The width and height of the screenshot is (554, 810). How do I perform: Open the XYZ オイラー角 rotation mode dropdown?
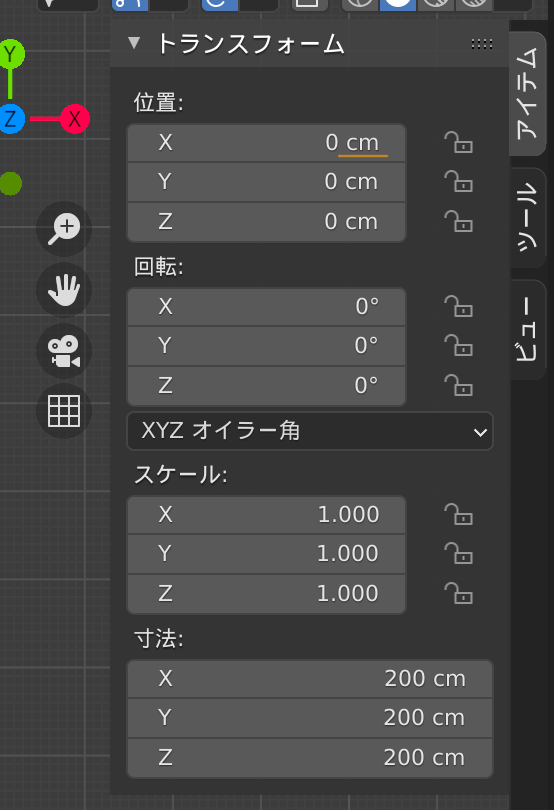pos(310,431)
